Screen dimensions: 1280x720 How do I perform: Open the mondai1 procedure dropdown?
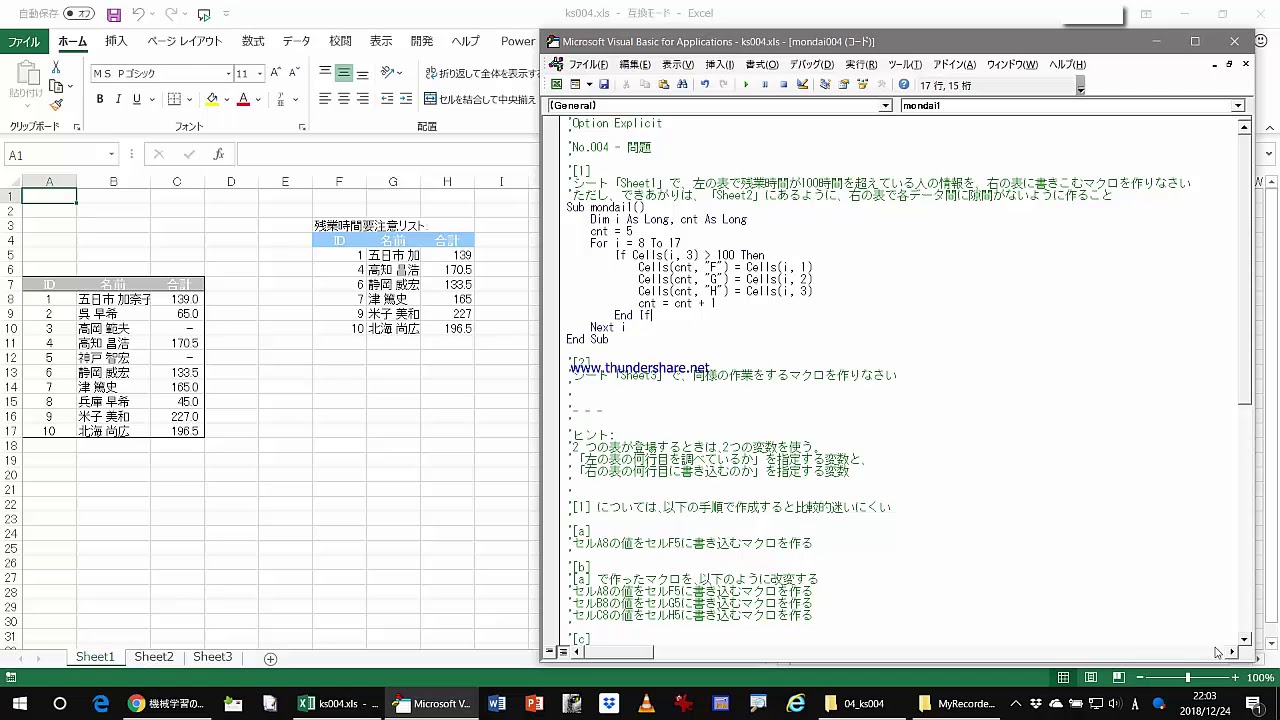1237,106
